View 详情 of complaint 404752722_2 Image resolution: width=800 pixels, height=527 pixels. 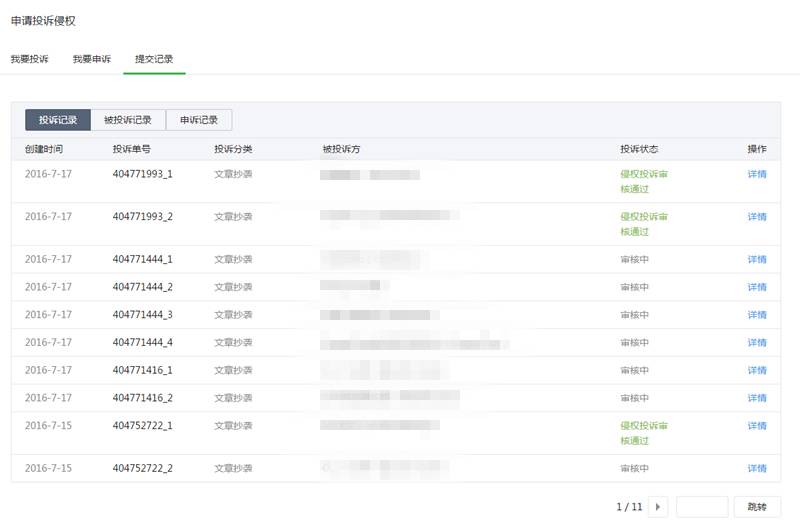[x=757, y=468]
